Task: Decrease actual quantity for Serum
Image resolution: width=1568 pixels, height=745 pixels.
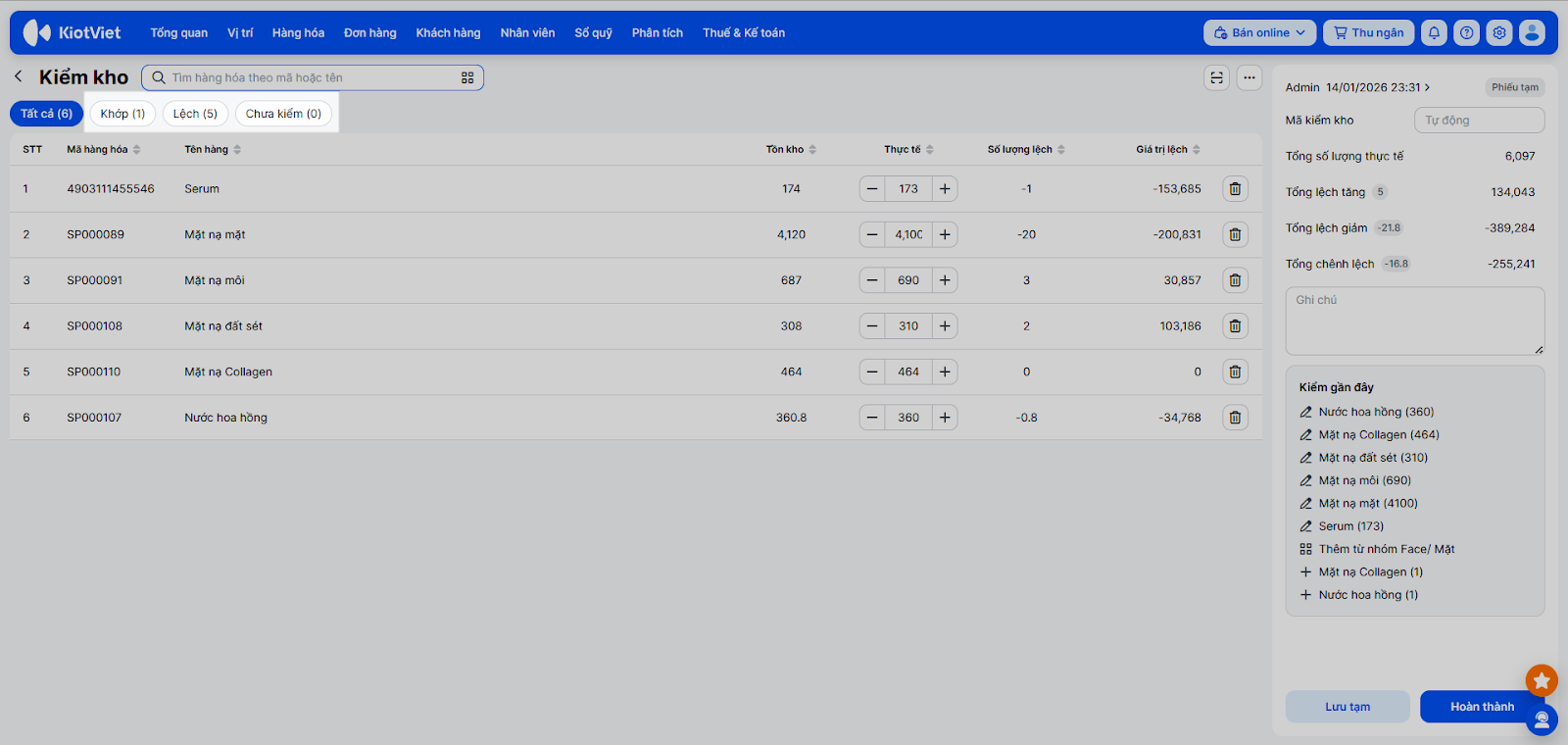Action: pyautogui.click(x=872, y=188)
